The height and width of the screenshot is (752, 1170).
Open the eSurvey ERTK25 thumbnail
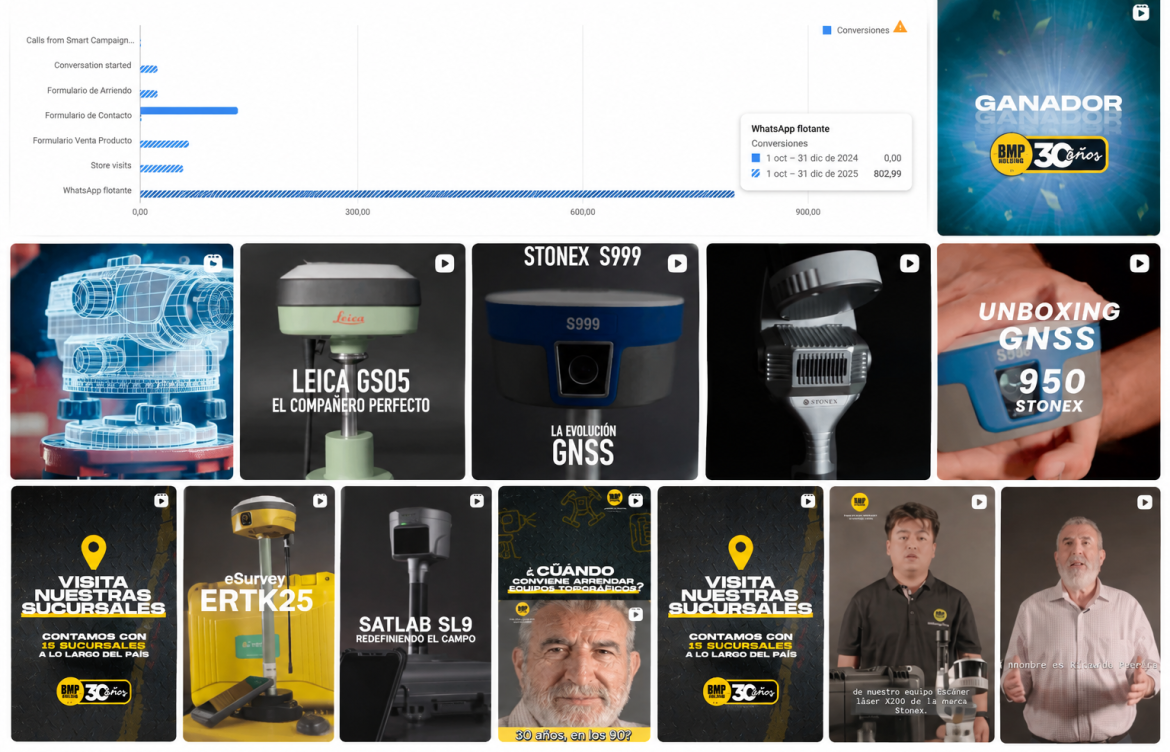coord(259,614)
